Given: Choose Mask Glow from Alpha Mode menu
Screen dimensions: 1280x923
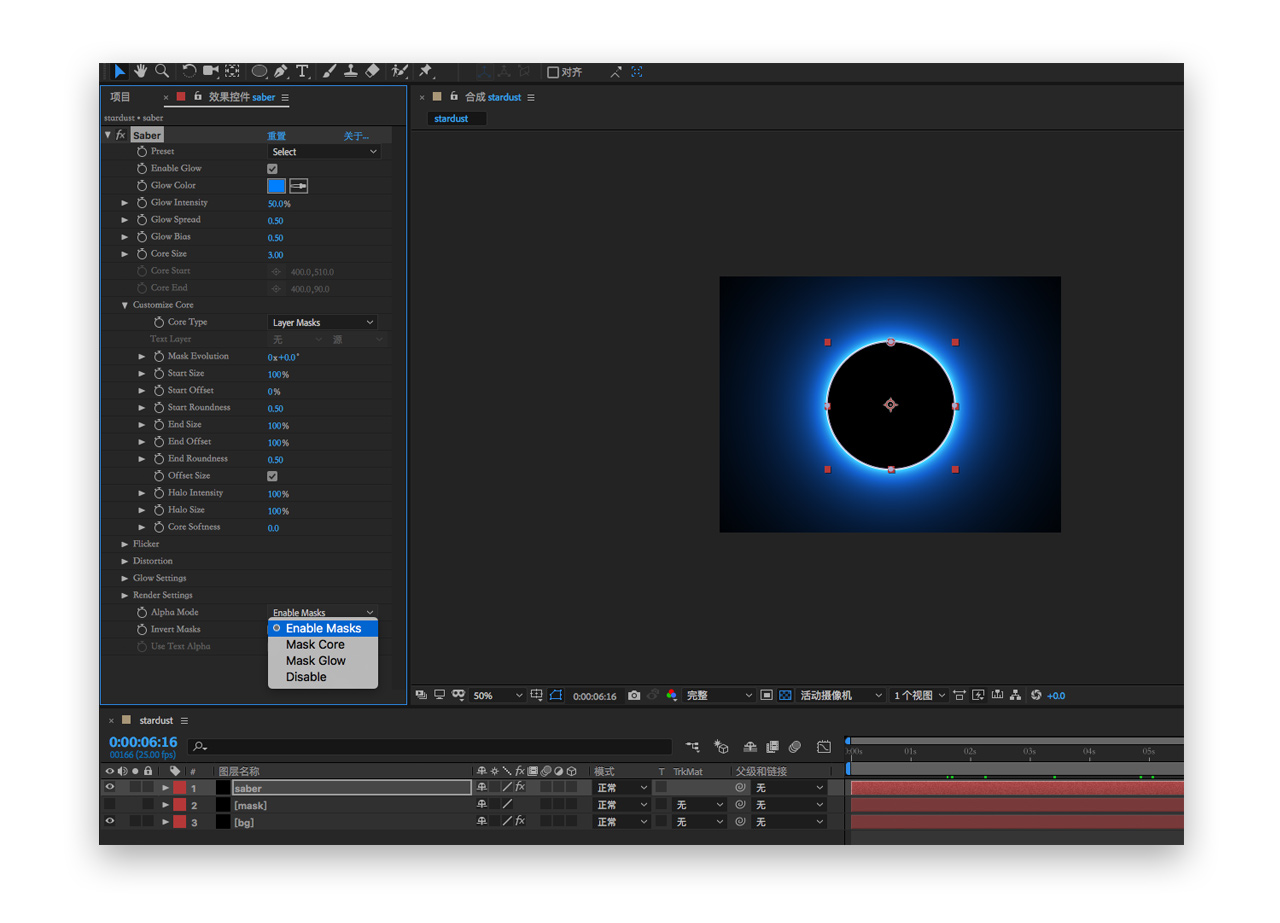Looking at the screenshot, I should click(x=323, y=661).
